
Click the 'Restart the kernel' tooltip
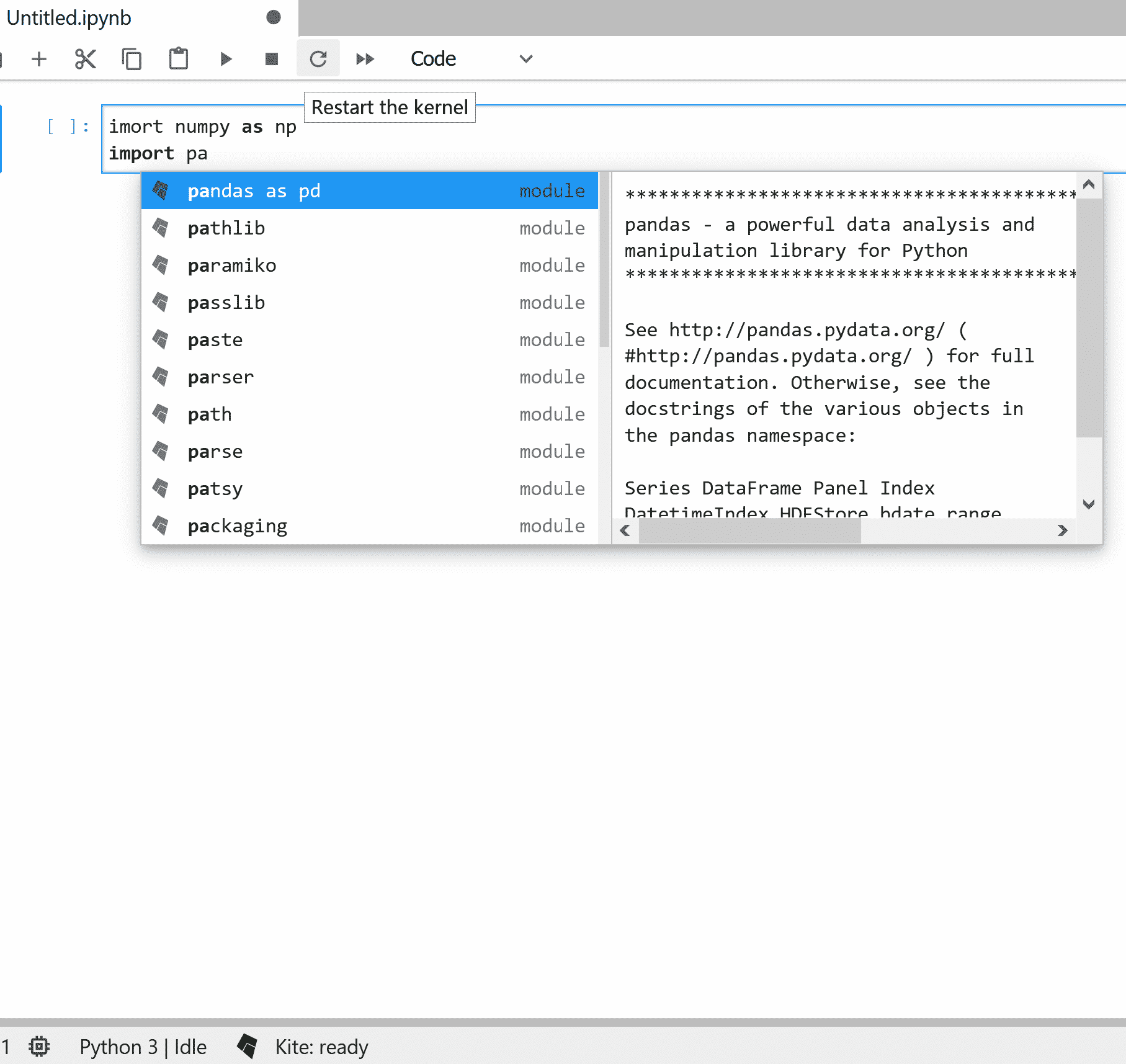390,107
